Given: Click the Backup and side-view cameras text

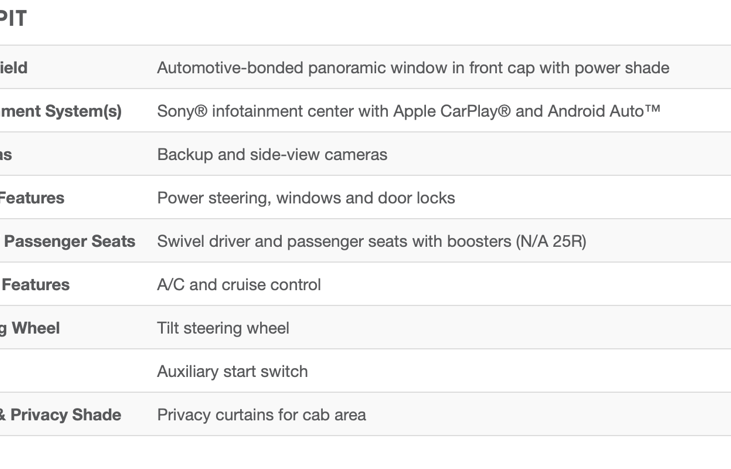Looking at the screenshot, I should point(272,155).
